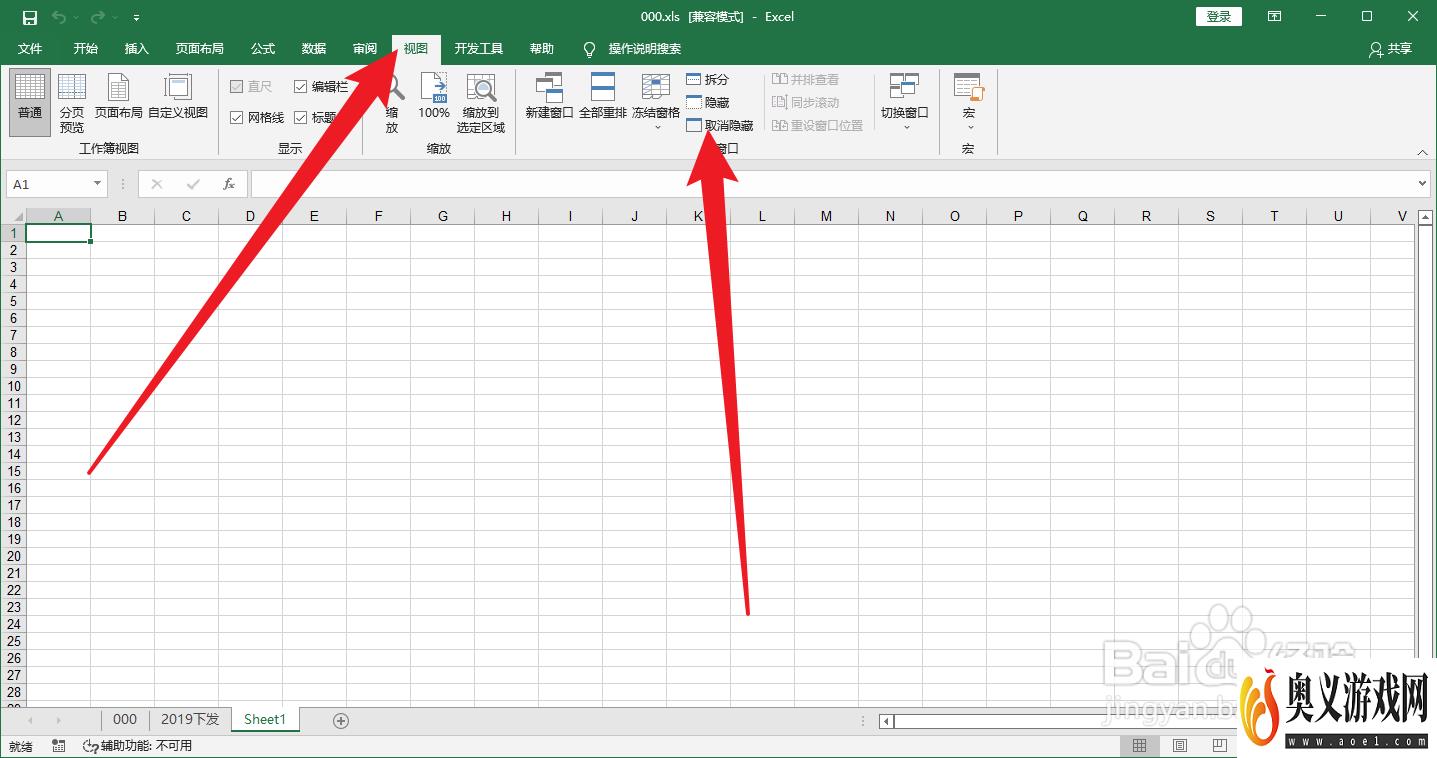Click Page Layout icon in status bar
The width and height of the screenshot is (1437, 758).
pos(1180,746)
